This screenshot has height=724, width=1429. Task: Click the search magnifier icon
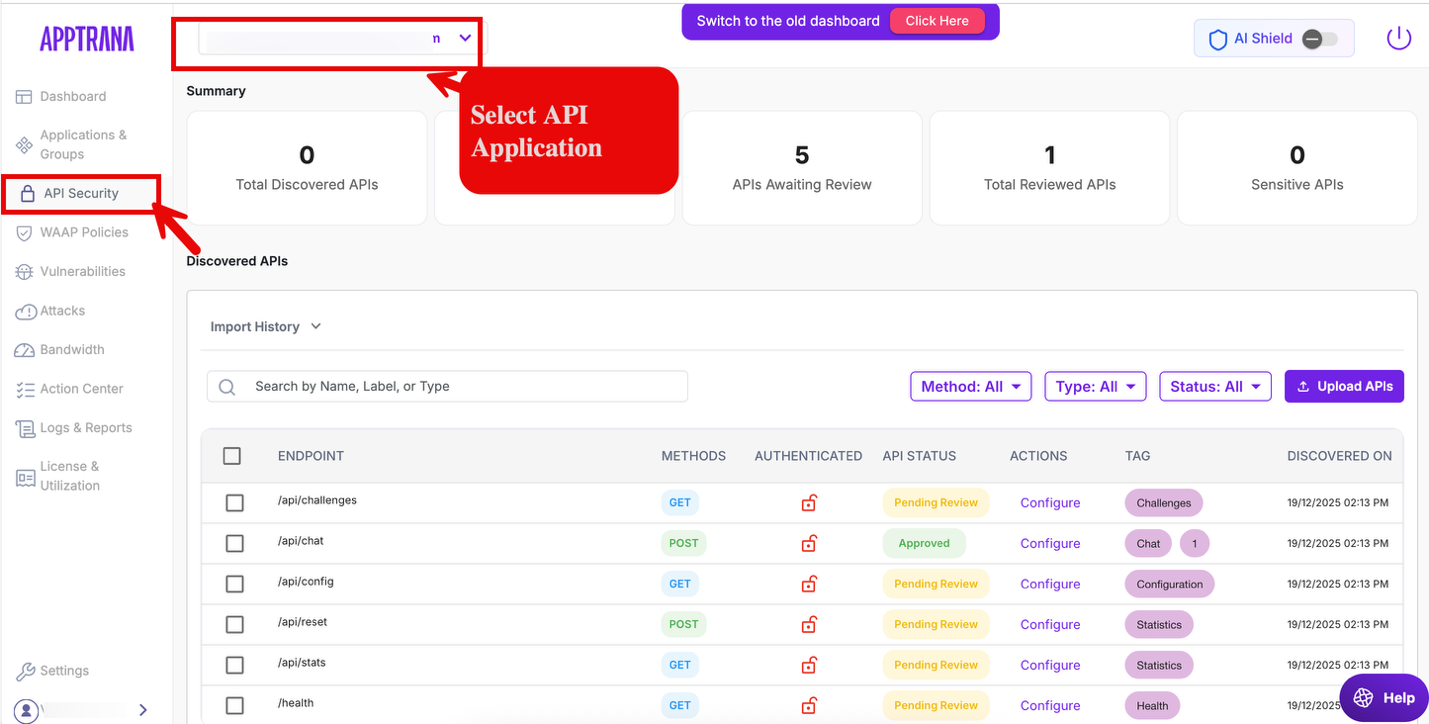(227, 387)
